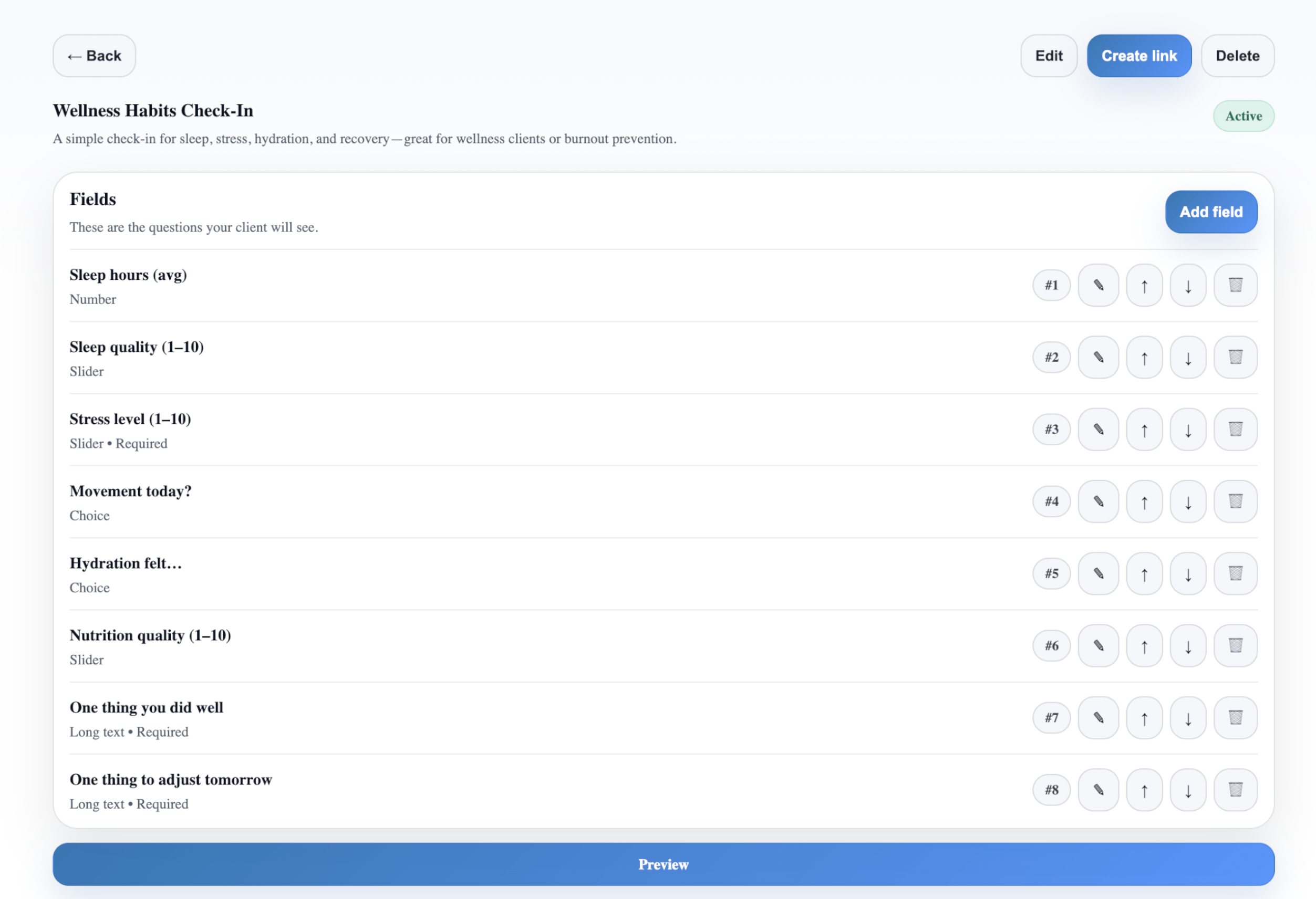Preview the Wellness Habits Check-In
The width and height of the screenshot is (1316, 899).
pyautogui.click(x=663, y=864)
